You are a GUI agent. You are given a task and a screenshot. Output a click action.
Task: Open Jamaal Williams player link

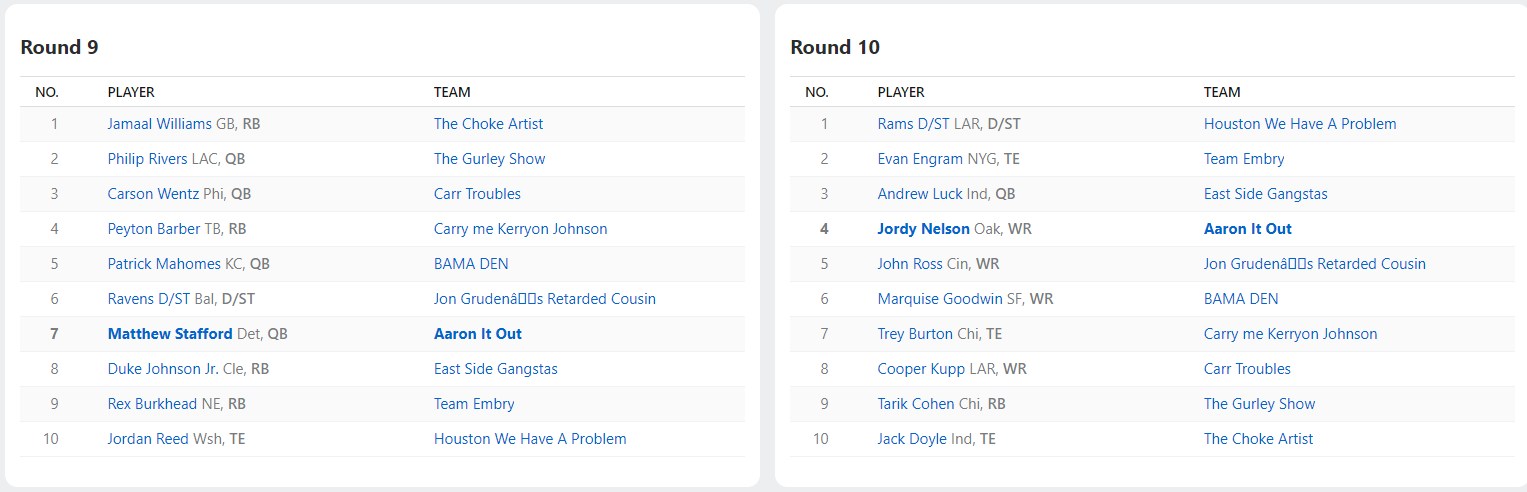pos(159,124)
